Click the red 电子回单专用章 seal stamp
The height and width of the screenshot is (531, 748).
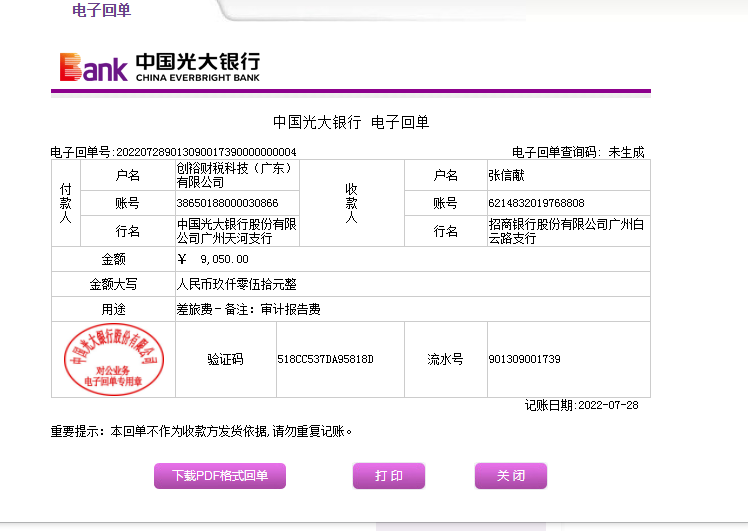coord(114,359)
